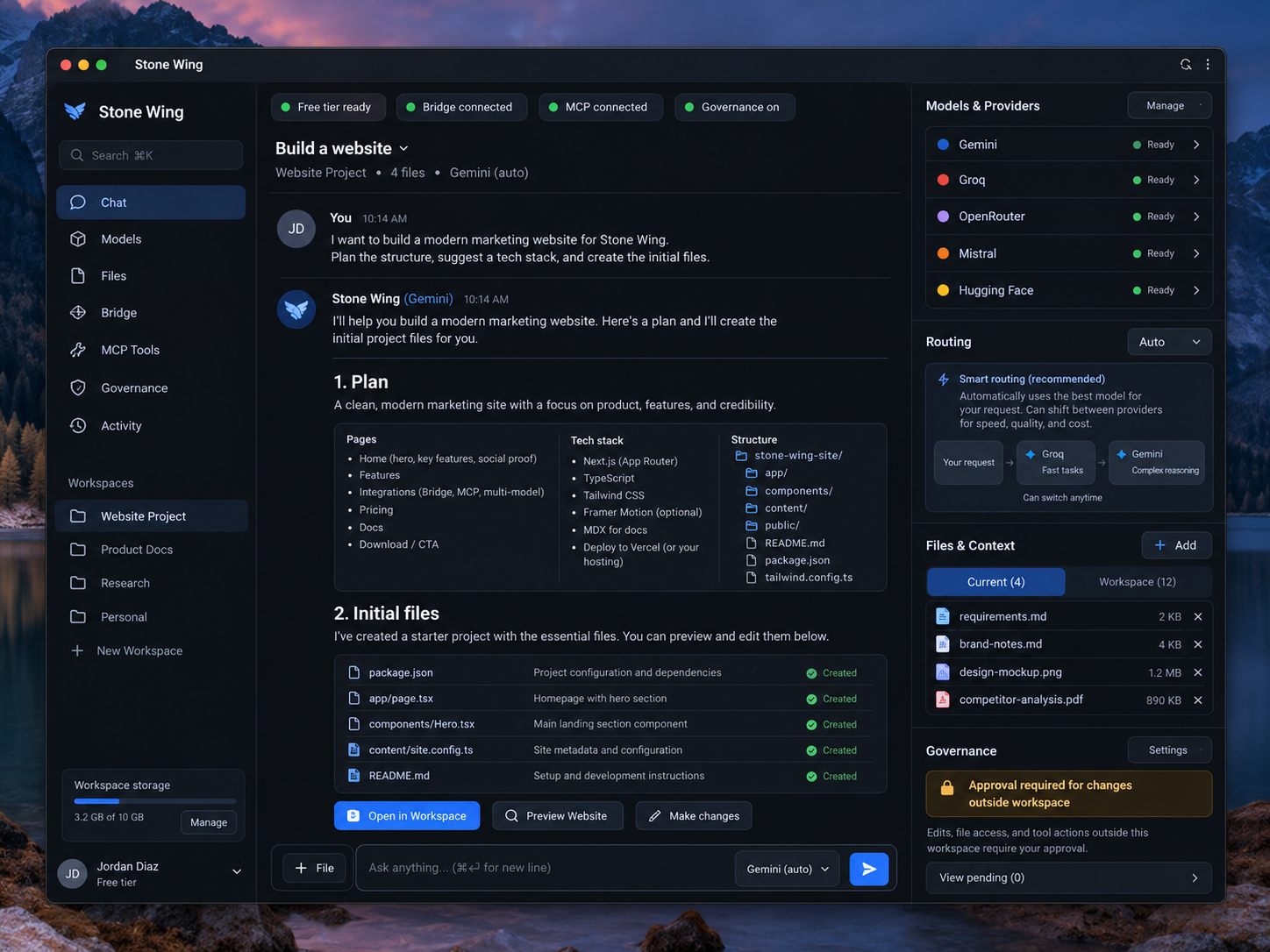This screenshot has width=1270, height=952.
Task: Remove requirements.md from current files
Action: [1198, 616]
